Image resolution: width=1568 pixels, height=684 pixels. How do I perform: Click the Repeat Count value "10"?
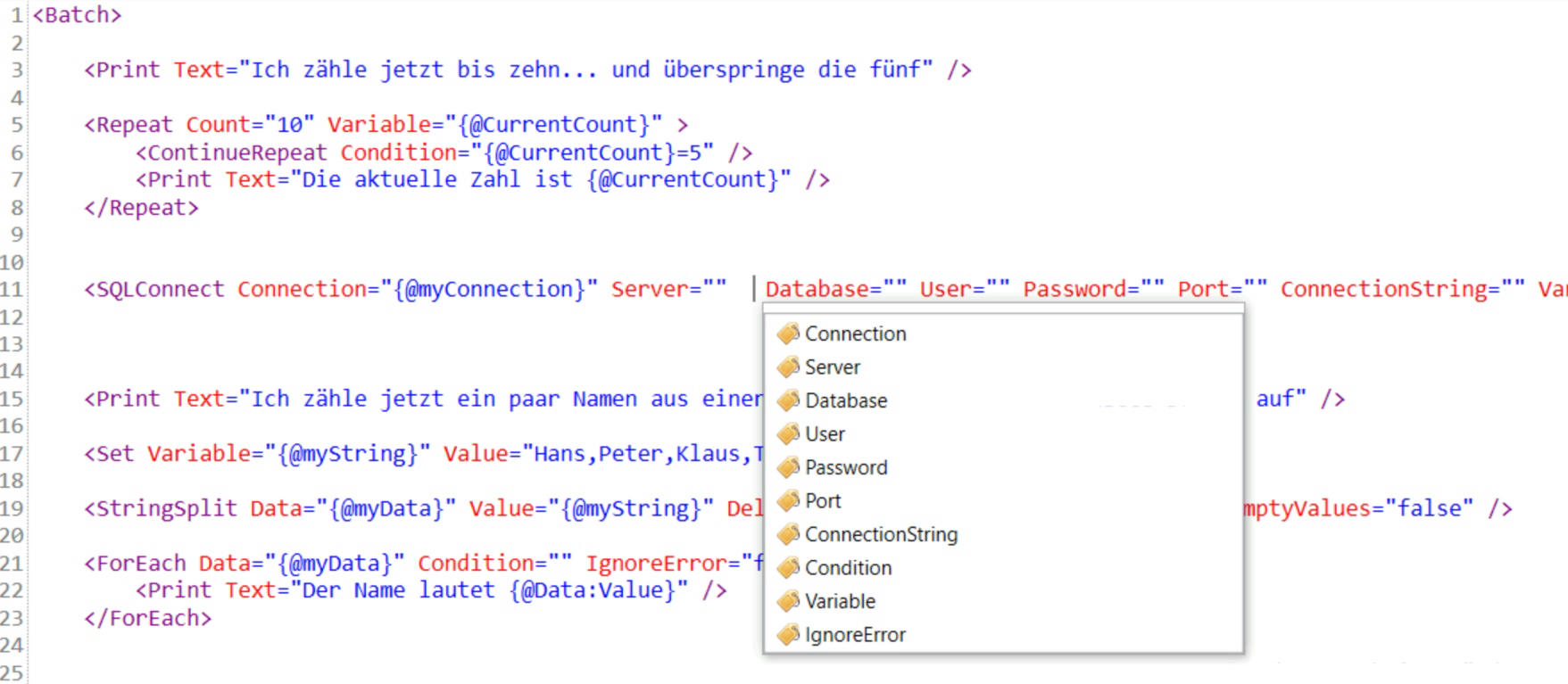289,125
